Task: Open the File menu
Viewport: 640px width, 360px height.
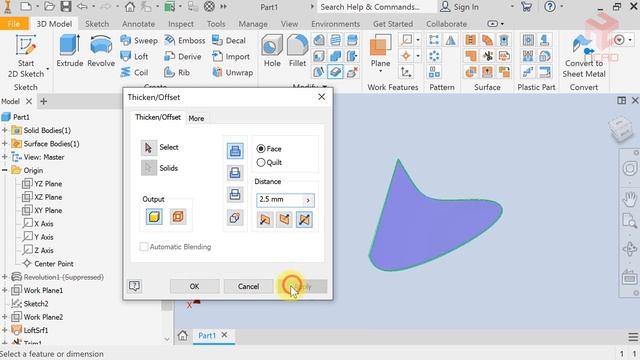Action: click(x=13, y=24)
